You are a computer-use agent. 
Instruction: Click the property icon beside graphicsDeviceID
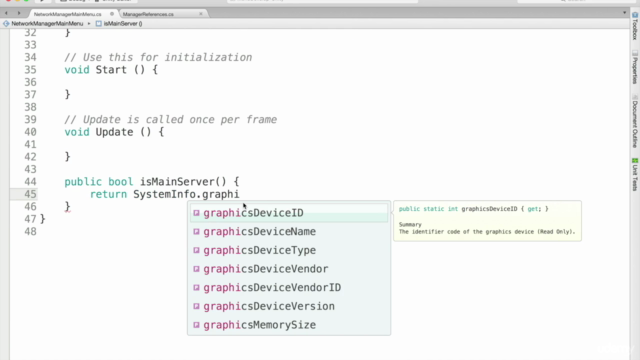click(x=196, y=213)
